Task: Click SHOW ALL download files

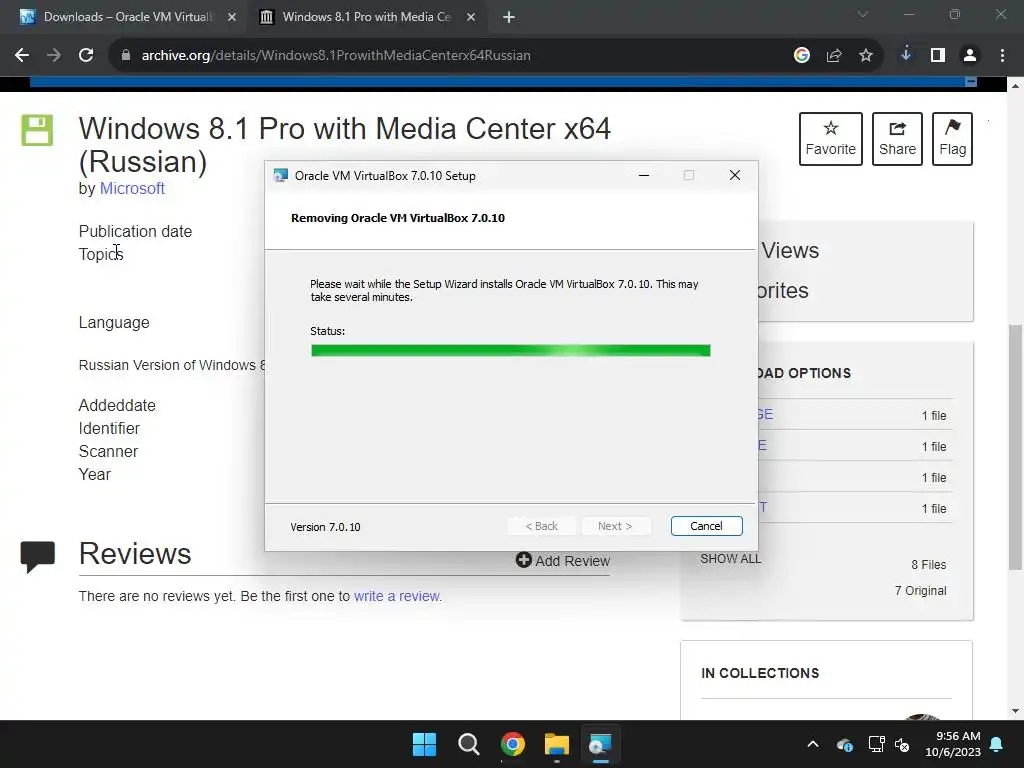Action: click(731, 559)
